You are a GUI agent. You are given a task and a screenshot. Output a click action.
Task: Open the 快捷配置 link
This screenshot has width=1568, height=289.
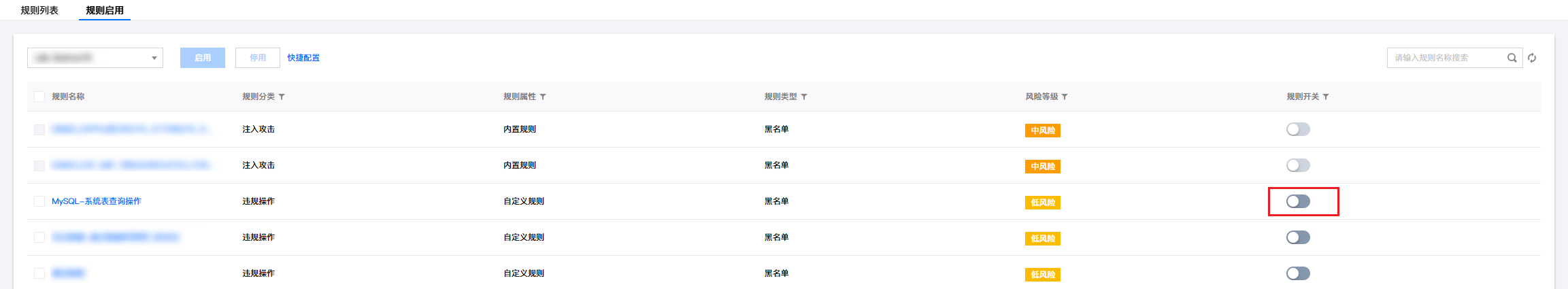pos(303,58)
